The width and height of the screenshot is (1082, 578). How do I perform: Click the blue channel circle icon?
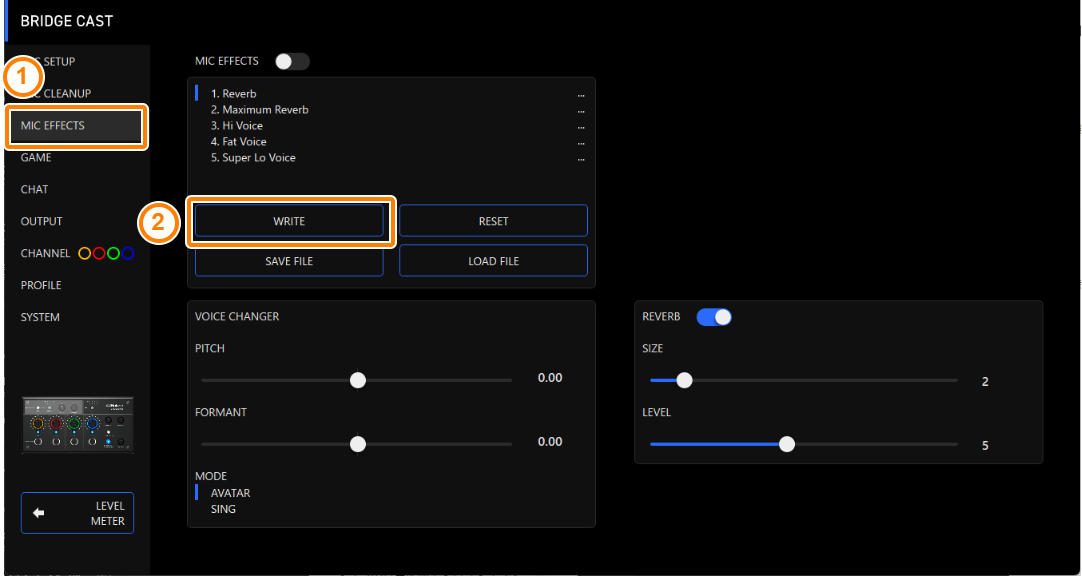coord(128,254)
